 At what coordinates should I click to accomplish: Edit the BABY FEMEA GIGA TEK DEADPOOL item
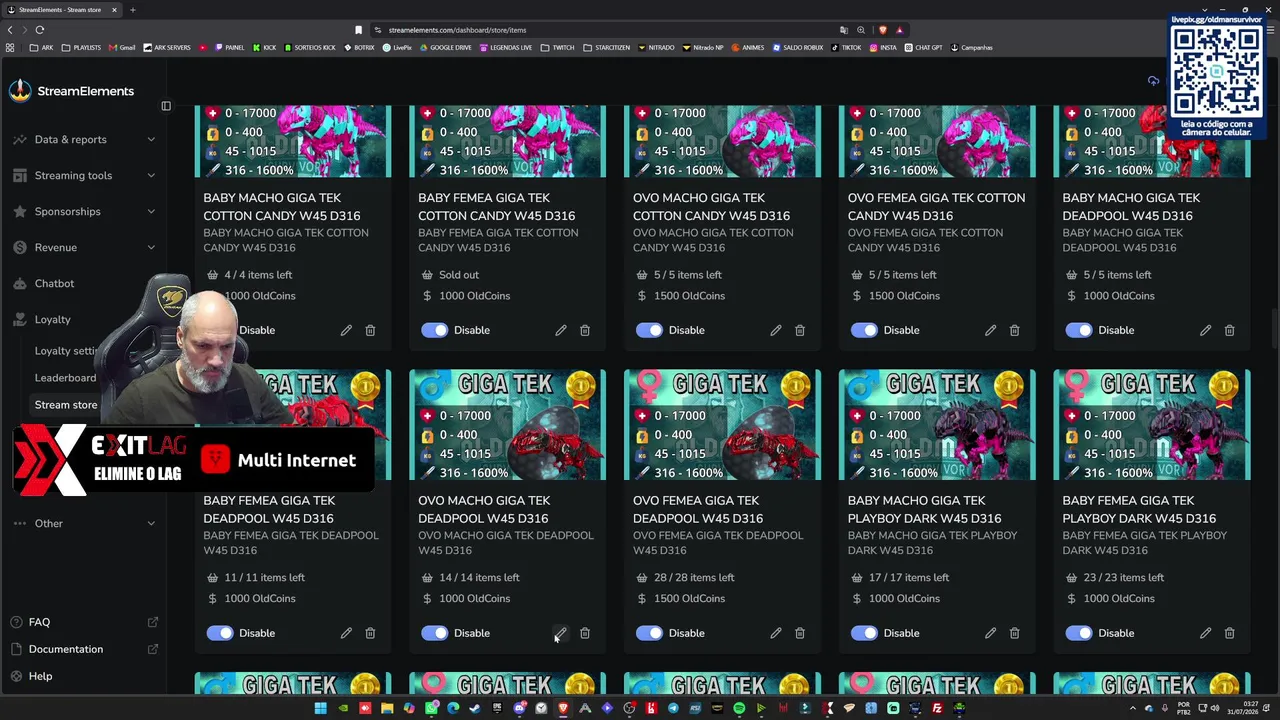[x=346, y=633]
